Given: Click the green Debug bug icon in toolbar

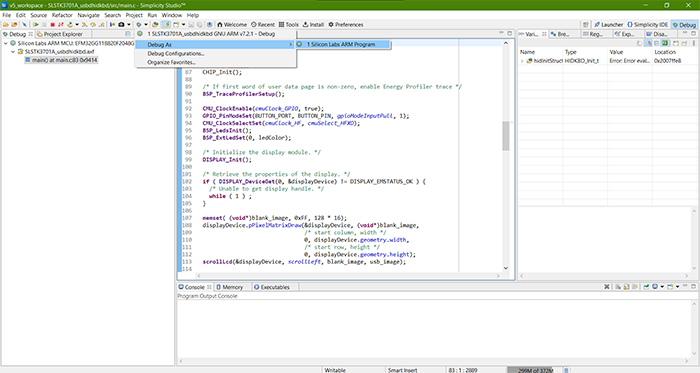Looking at the screenshot, I should coord(139,25).
